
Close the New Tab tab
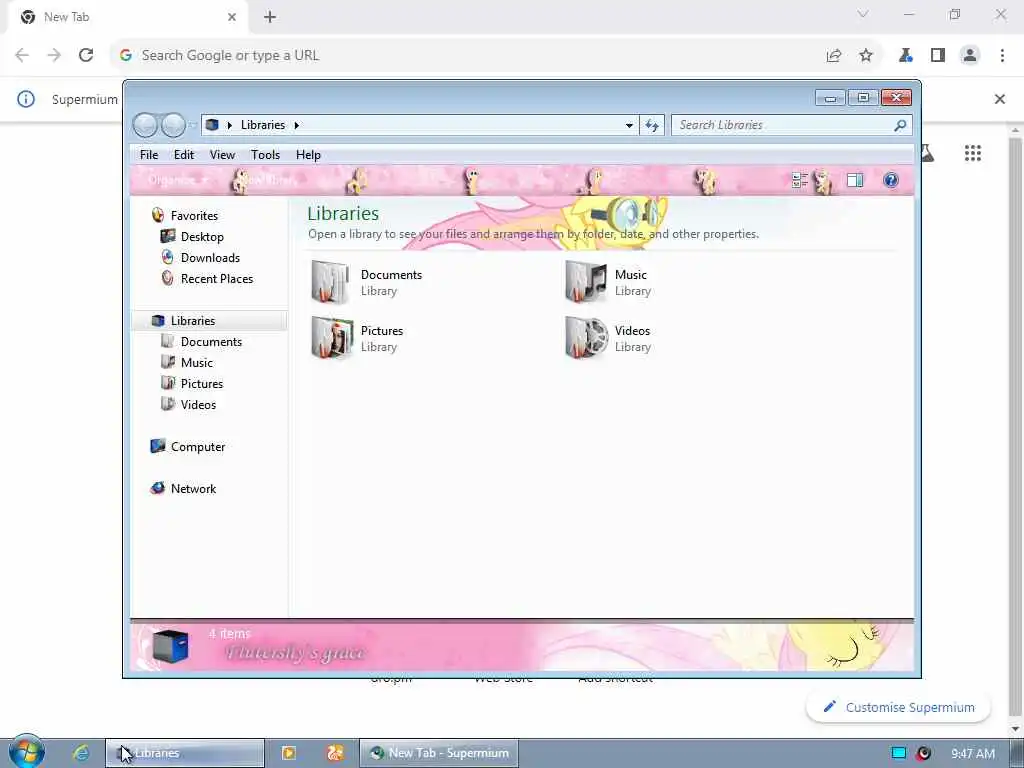tap(232, 17)
